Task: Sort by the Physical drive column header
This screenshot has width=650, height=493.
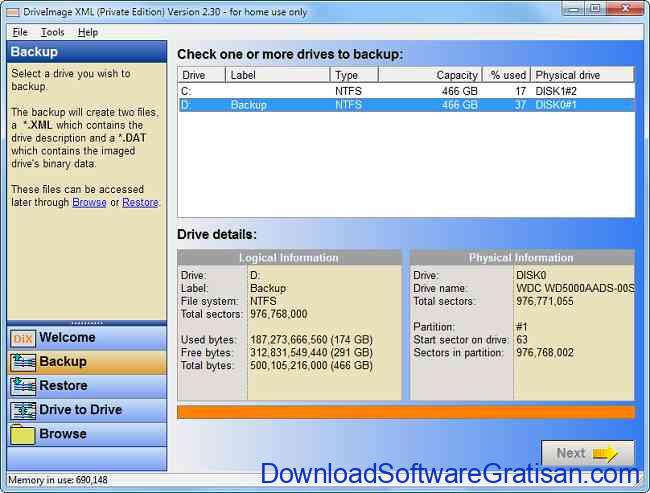Action: pos(582,75)
